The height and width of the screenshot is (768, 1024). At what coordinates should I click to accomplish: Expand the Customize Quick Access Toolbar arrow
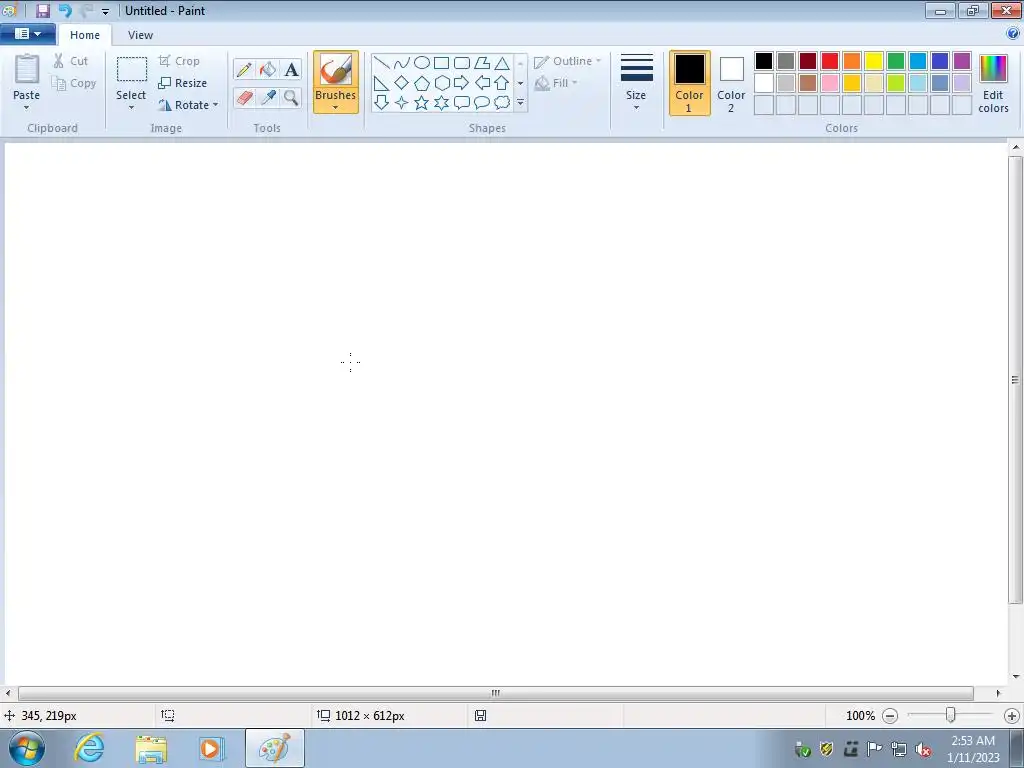(105, 11)
